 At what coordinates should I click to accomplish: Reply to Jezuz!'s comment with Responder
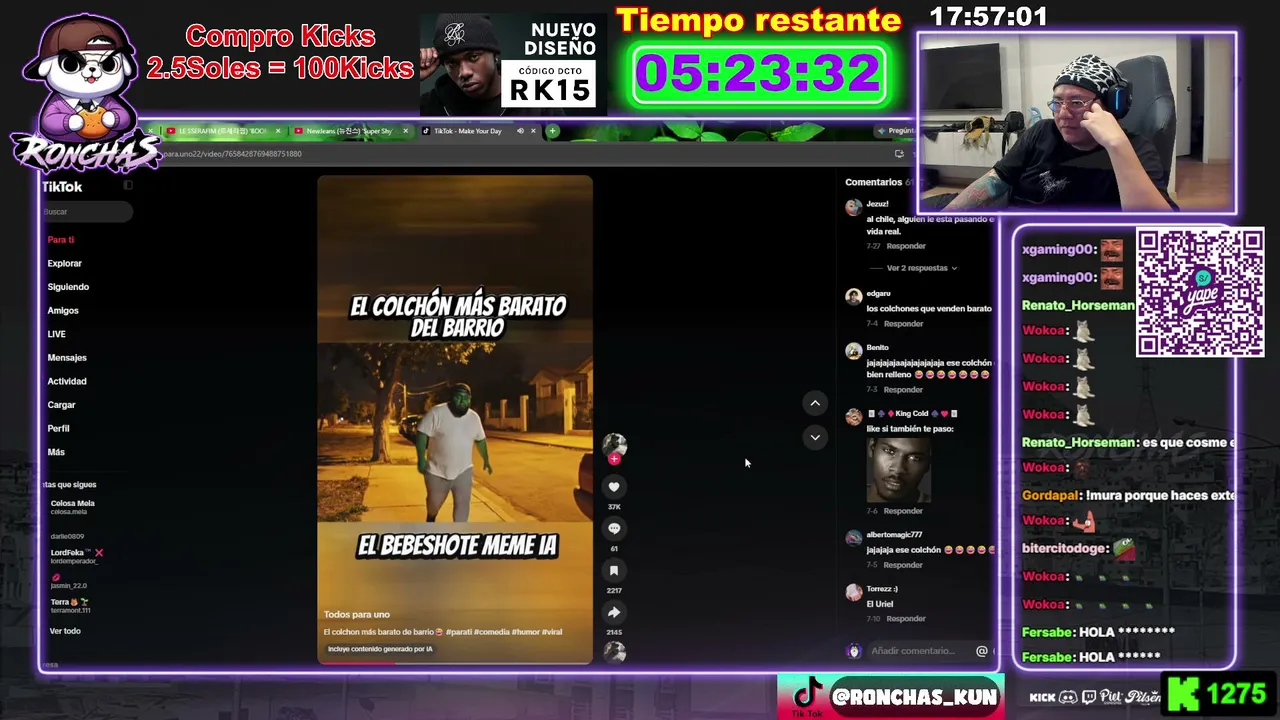(906, 246)
